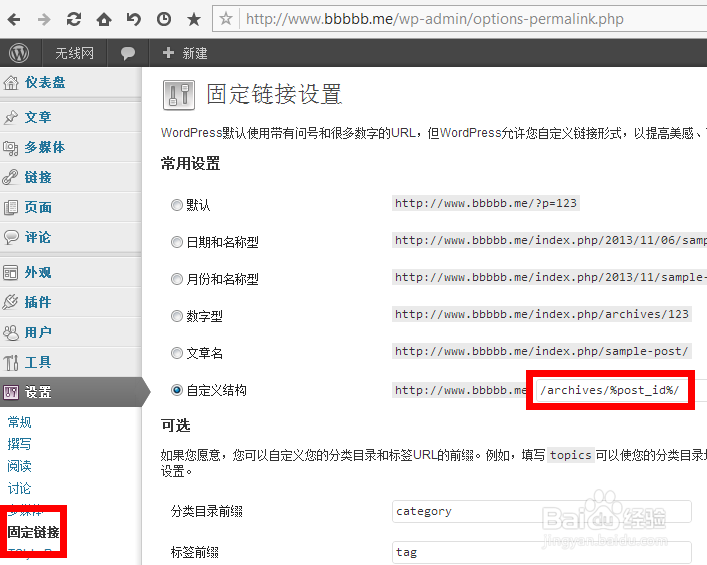The width and height of the screenshot is (707, 565).
Task: Open the WordPress logo menu
Action: coord(19,53)
